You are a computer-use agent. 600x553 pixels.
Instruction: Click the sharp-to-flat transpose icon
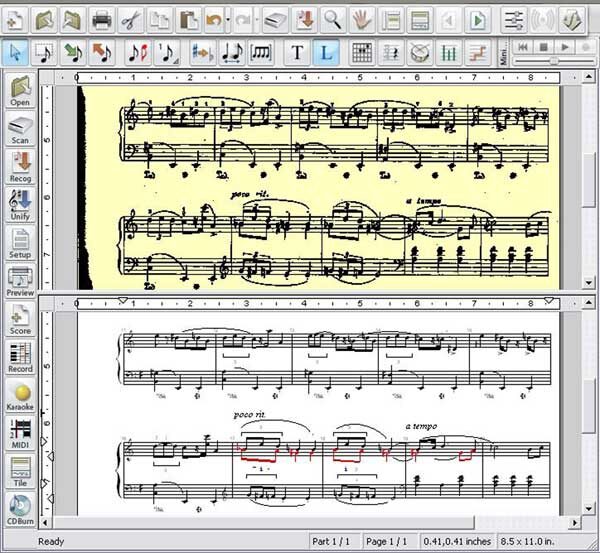(x=203, y=52)
